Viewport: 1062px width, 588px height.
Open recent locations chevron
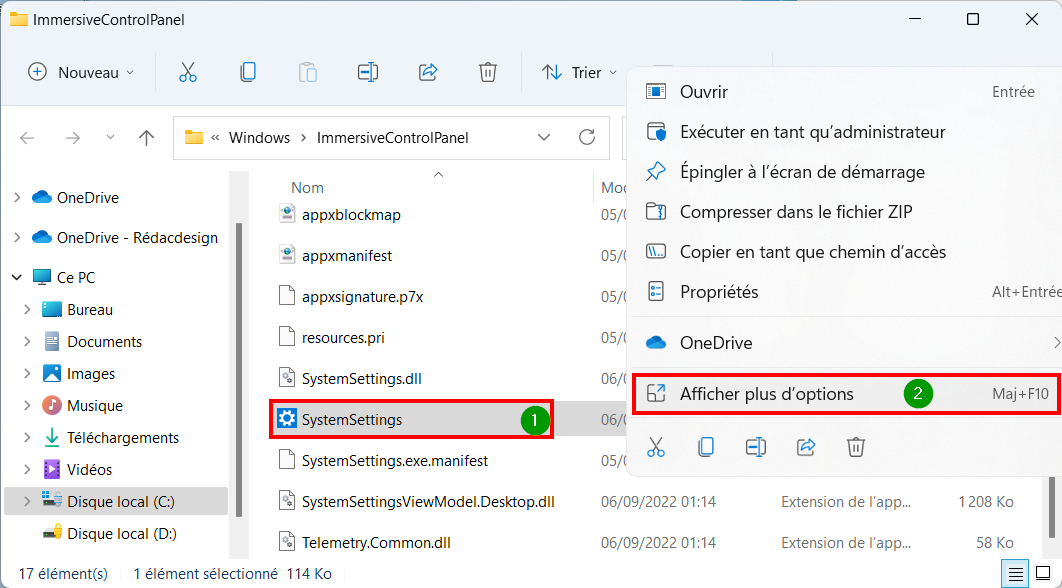click(110, 138)
